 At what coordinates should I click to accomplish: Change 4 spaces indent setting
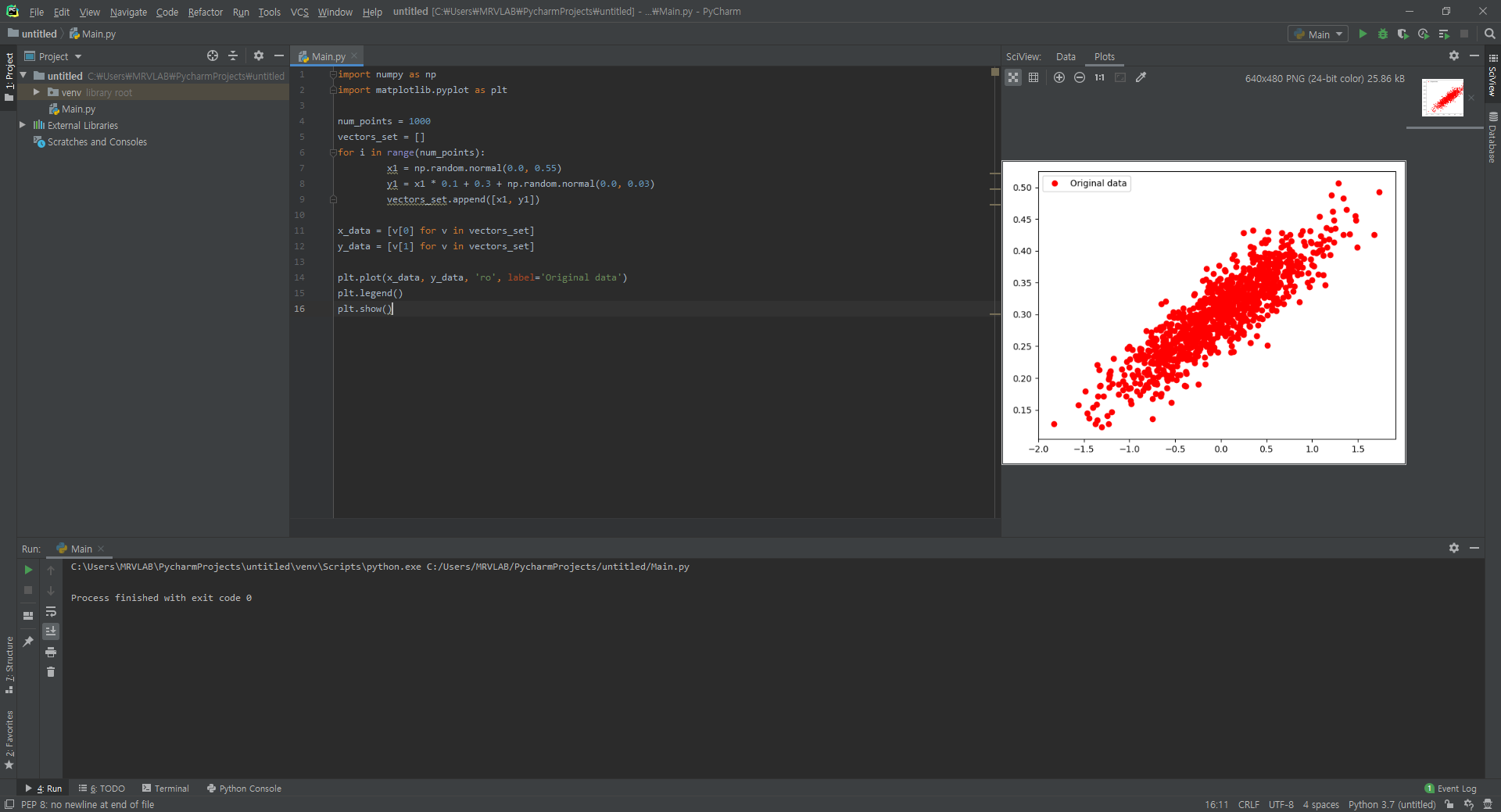(x=1320, y=804)
